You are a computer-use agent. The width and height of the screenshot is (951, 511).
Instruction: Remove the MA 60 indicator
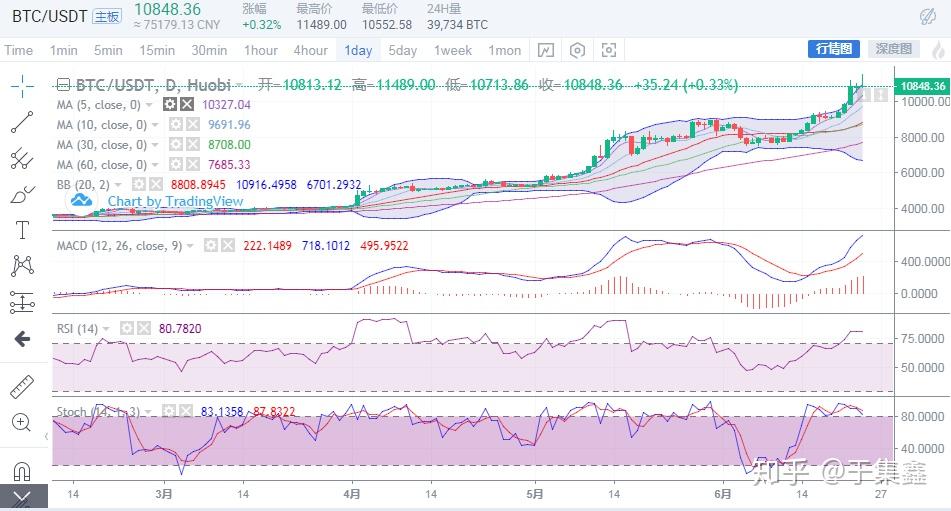193,164
